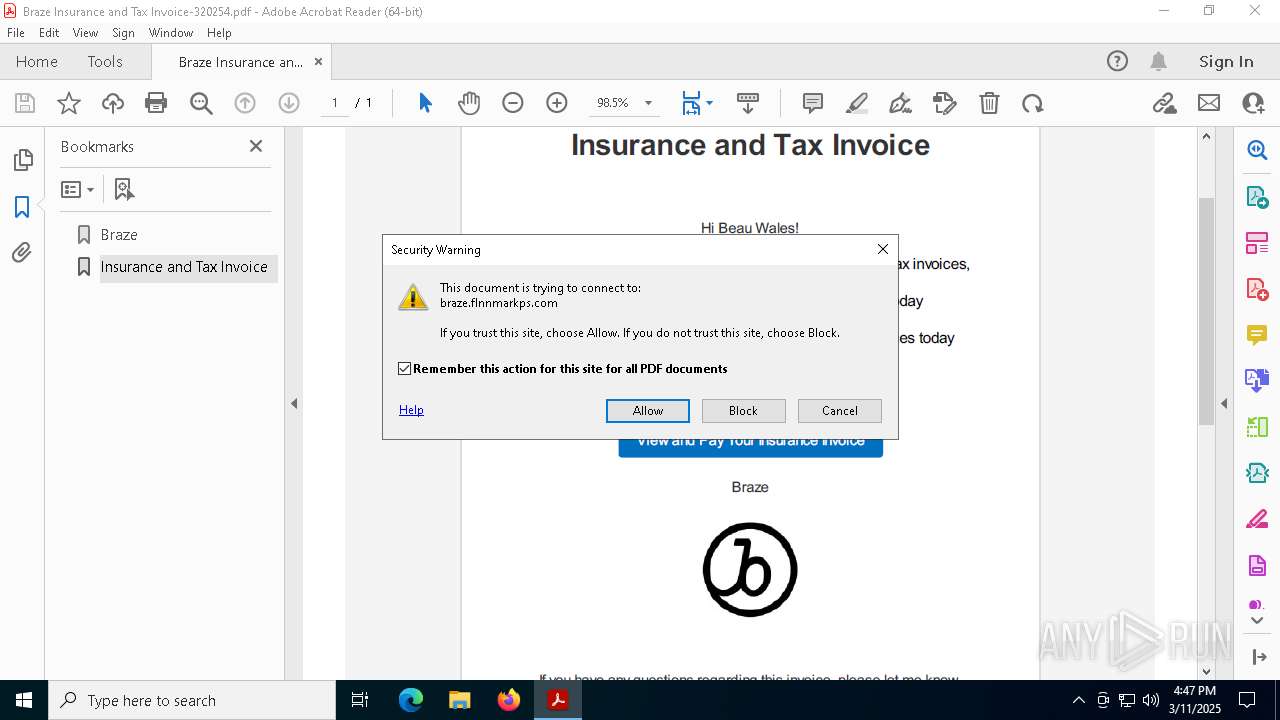Image resolution: width=1280 pixels, height=720 pixels.
Task: Click Cancel in Security Warning dialog
Action: pos(840,411)
